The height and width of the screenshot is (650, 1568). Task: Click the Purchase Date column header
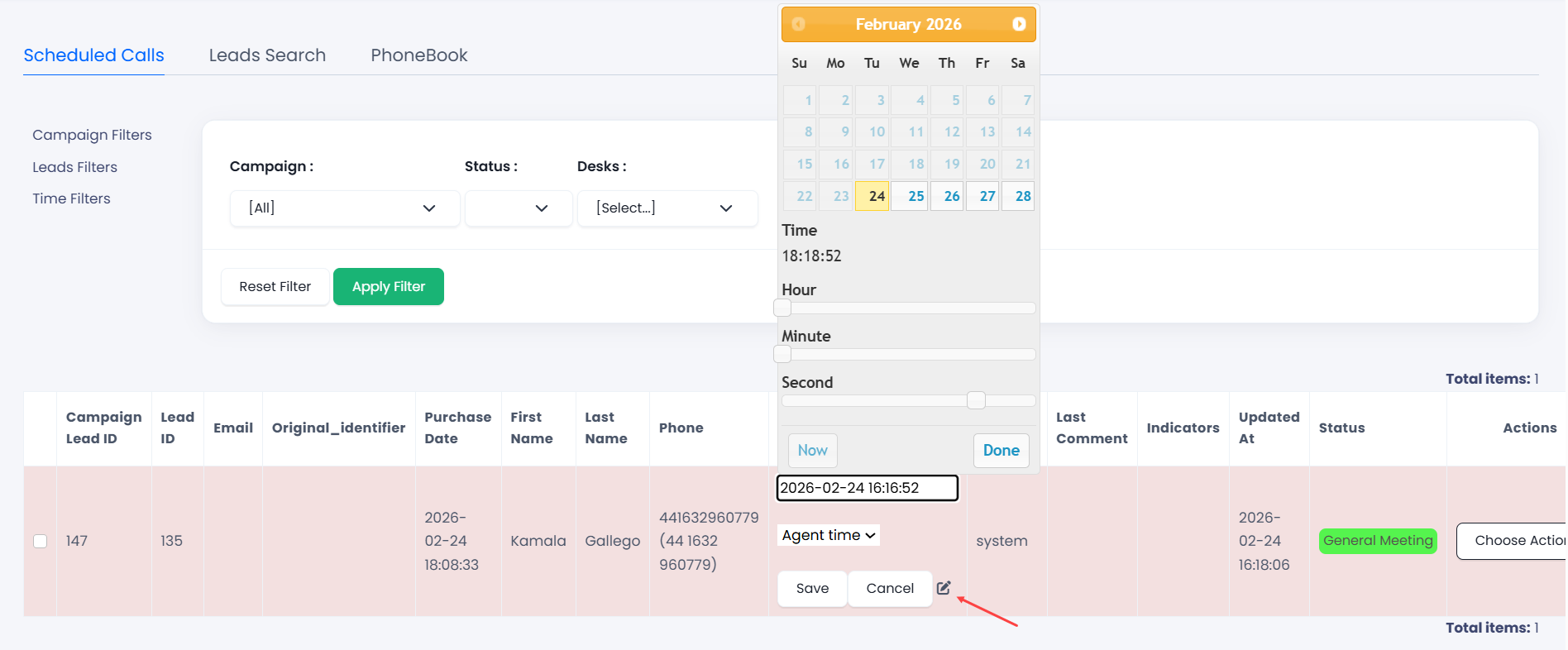click(457, 428)
